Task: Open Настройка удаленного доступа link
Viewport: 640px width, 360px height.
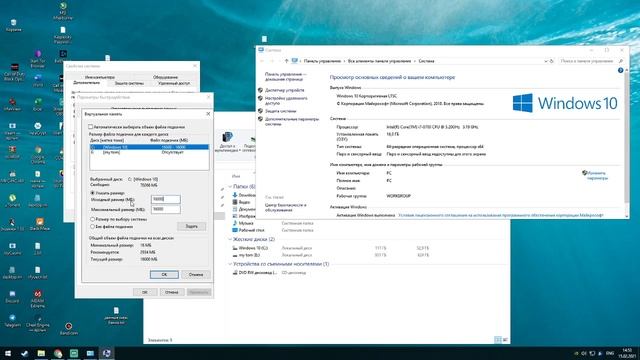Action: tap(286, 100)
